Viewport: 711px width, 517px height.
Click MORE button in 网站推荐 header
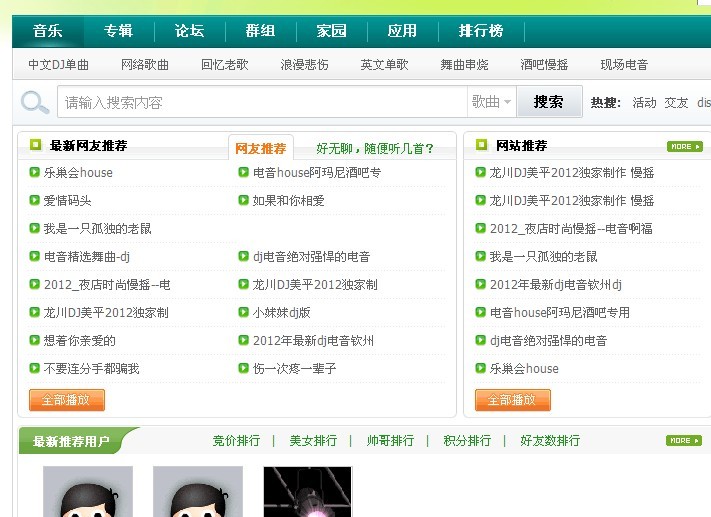pyautogui.click(x=685, y=146)
